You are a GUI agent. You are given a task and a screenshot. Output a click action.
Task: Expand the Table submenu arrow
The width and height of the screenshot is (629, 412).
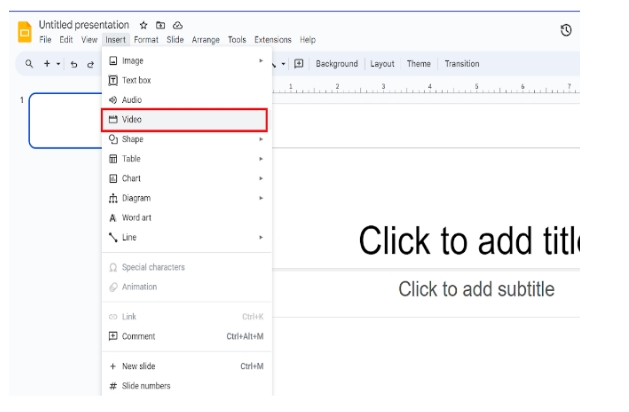(x=261, y=159)
